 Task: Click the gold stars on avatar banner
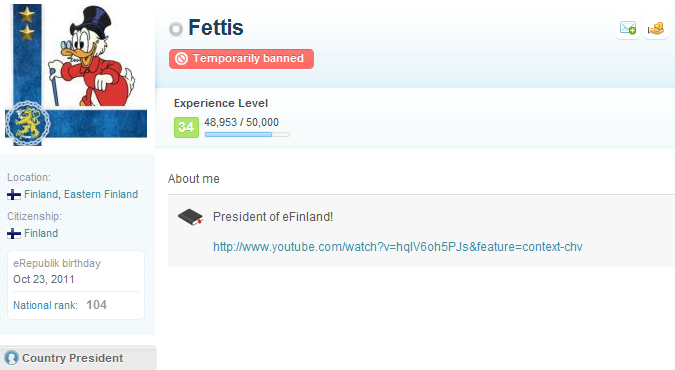coord(27,23)
